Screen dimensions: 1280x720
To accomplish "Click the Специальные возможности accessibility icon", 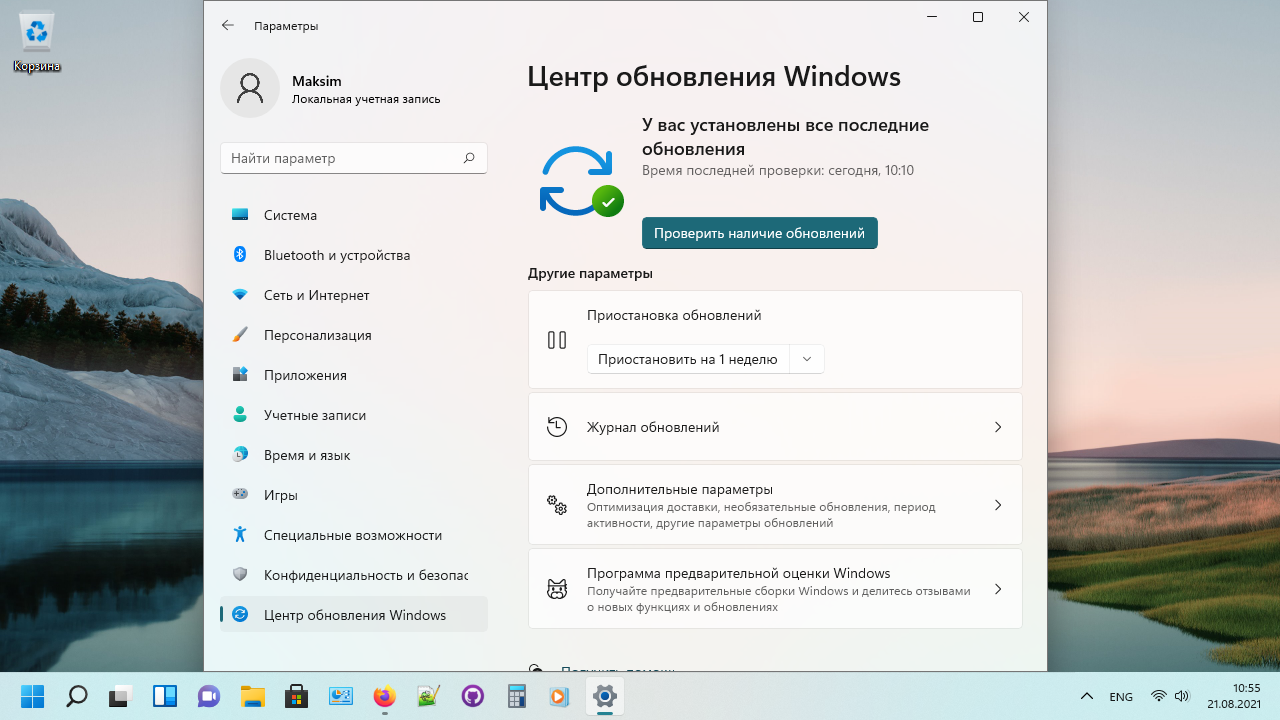I will pyautogui.click(x=240, y=535).
